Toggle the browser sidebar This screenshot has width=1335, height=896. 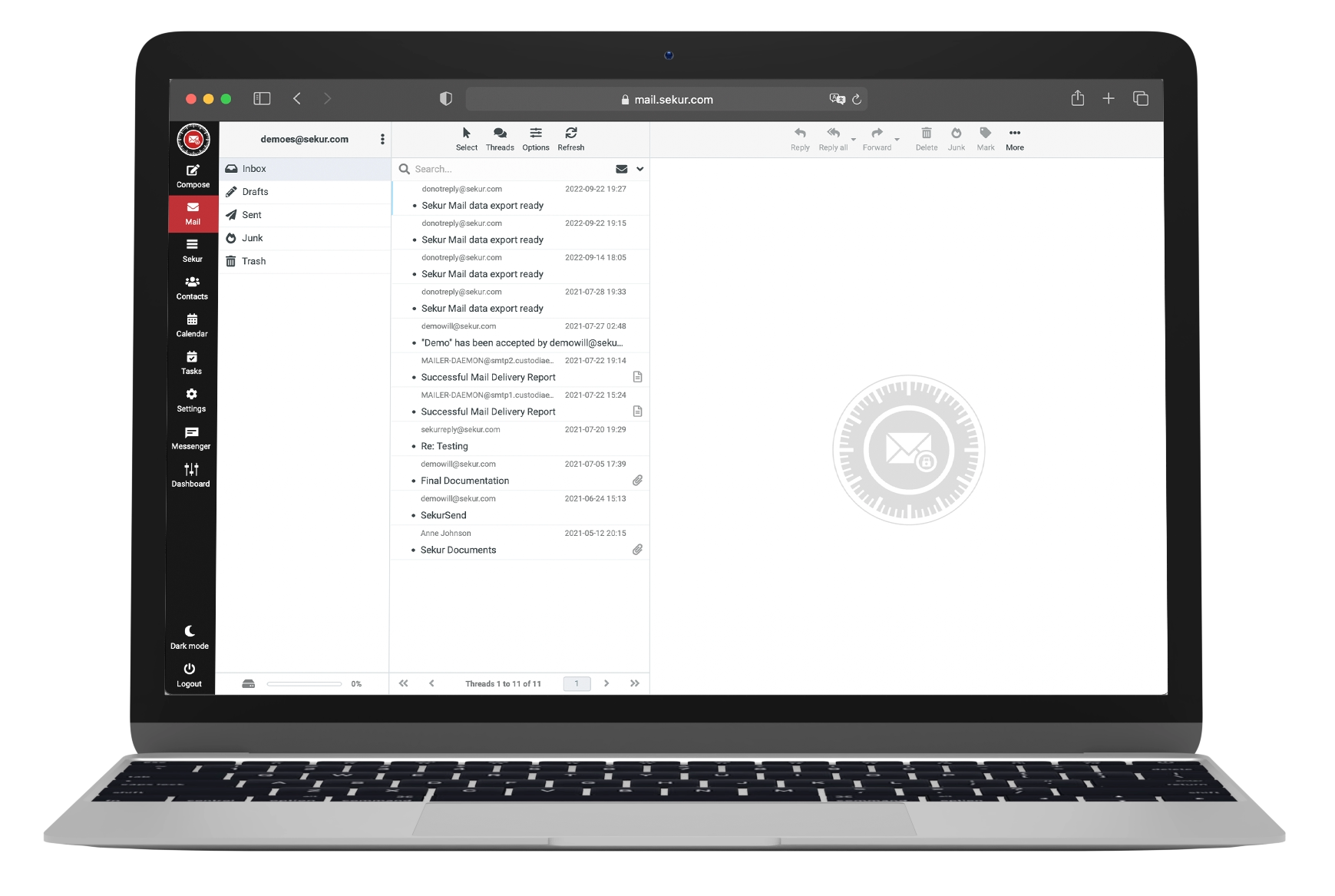tap(262, 98)
